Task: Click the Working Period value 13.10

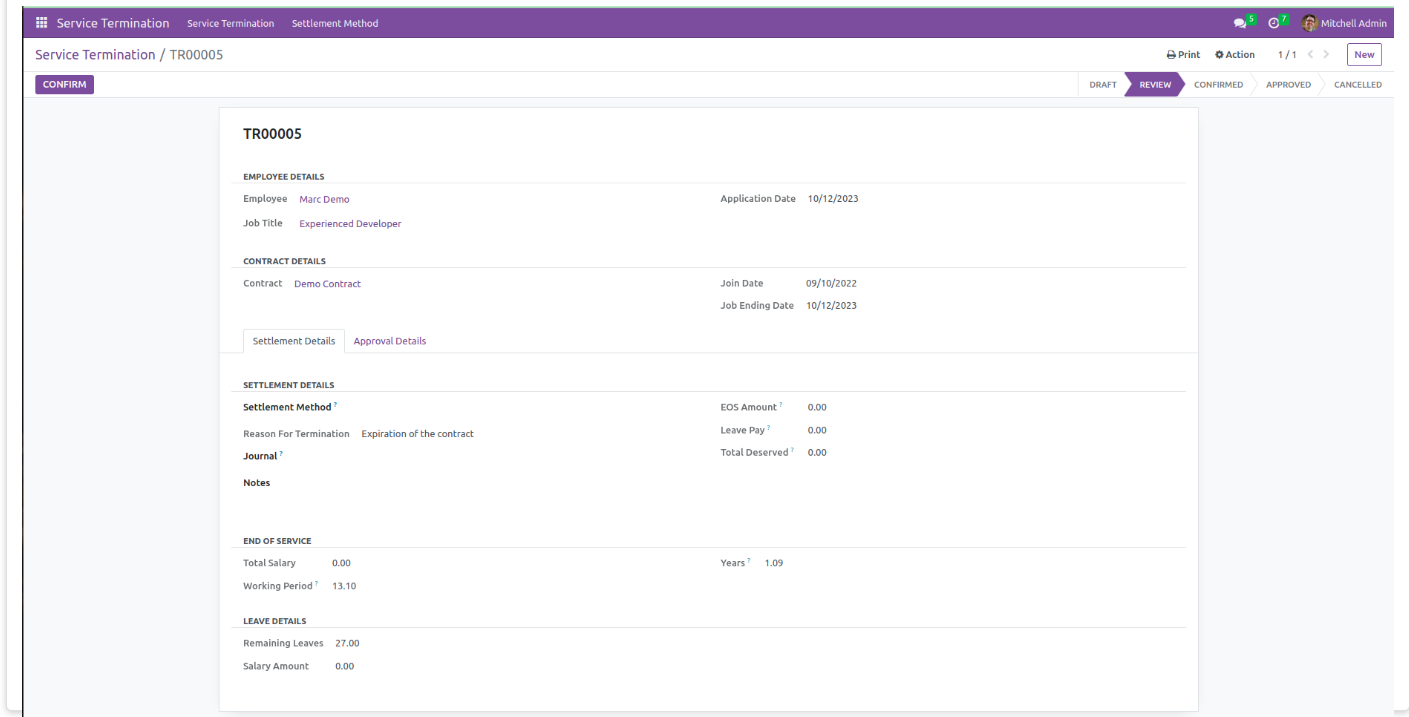Action: click(344, 586)
